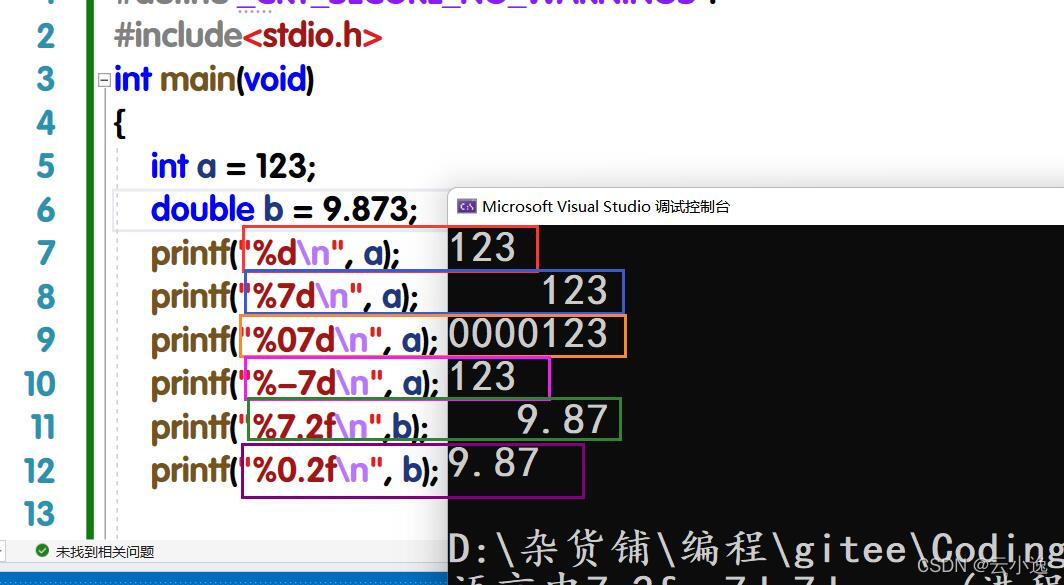Click the CSDN watermark logo text
The width and height of the screenshot is (1064, 585).
tap(982, 567)
